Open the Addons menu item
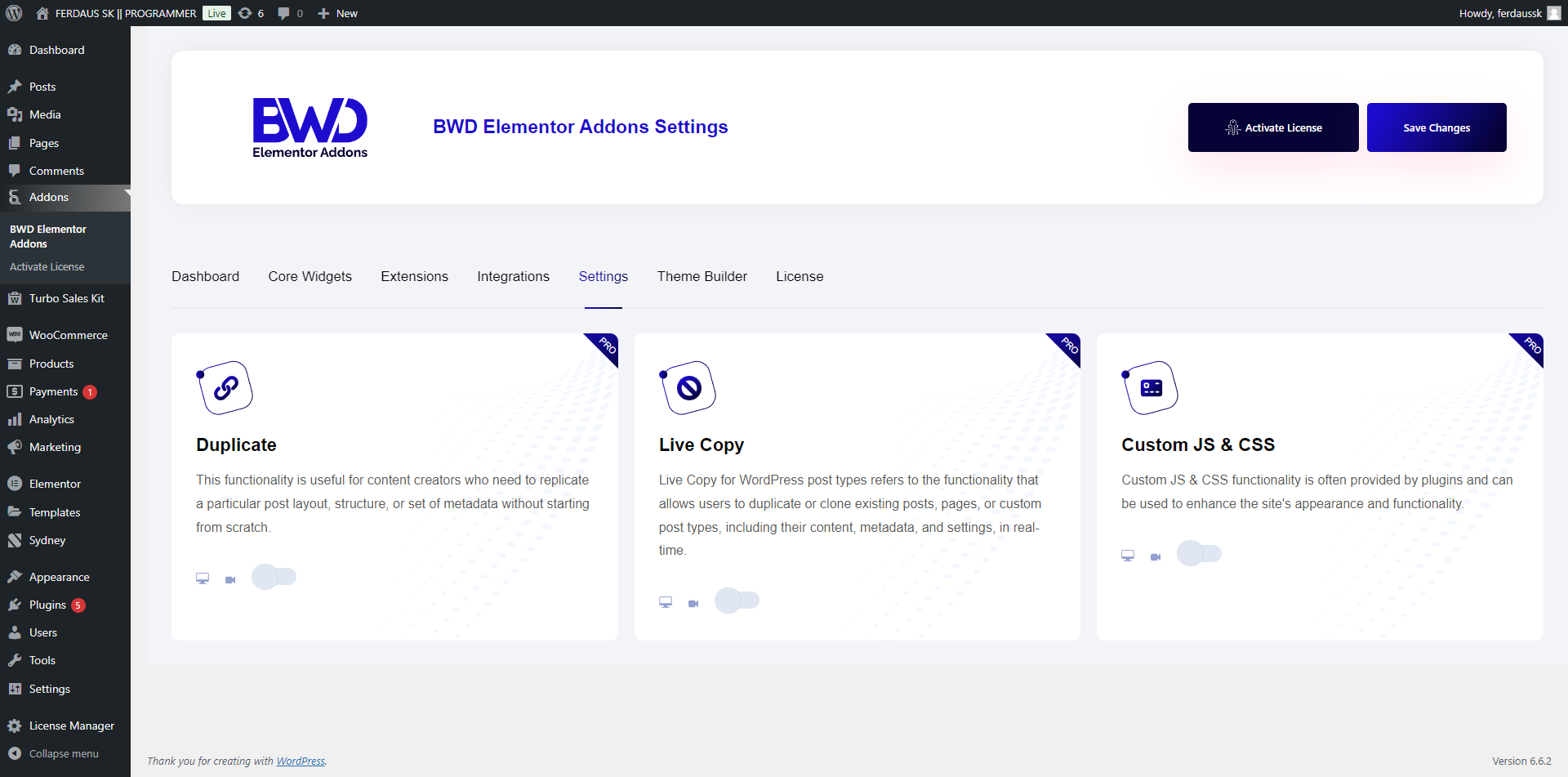This screenshot has height=777, width=1568. click(x=65, y=197)
